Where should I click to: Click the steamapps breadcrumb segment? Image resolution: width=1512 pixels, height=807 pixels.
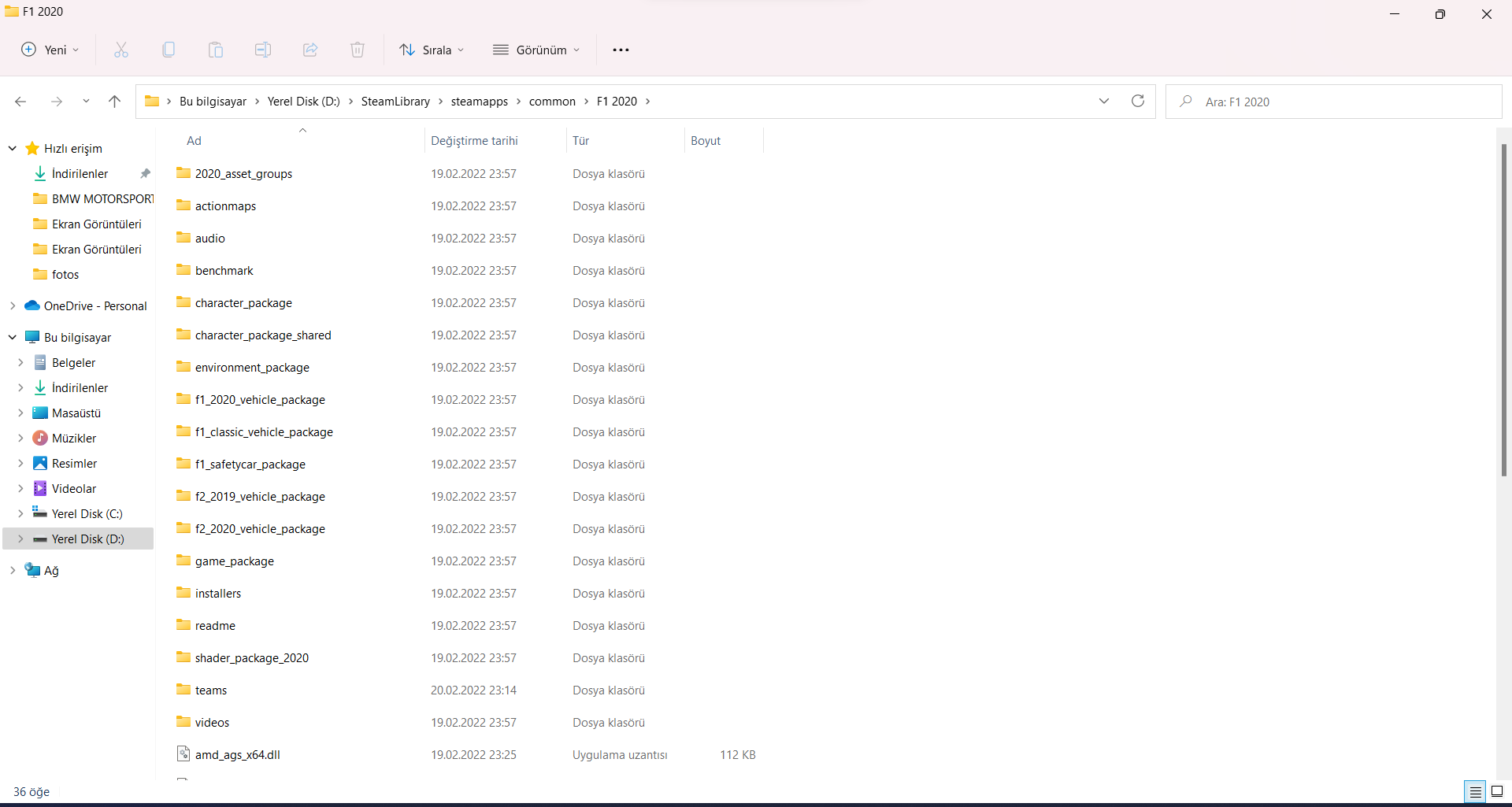480,102
